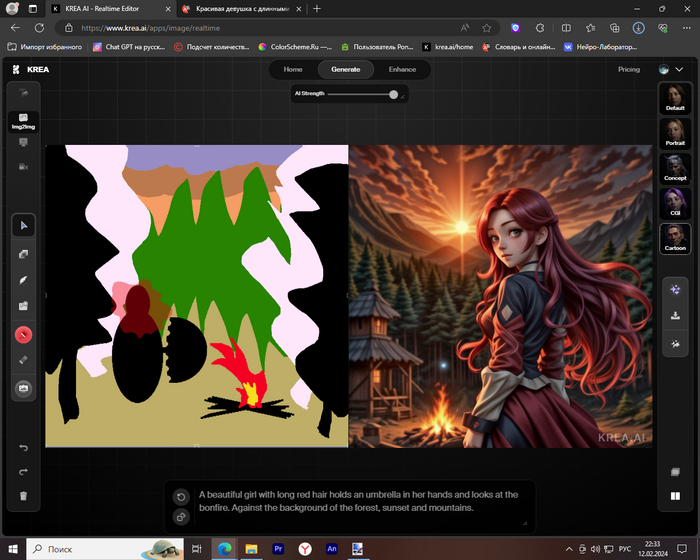Select the brush tool in left toolbar
The width and height of the screenshot is (700, 560).
click(24, 280)
